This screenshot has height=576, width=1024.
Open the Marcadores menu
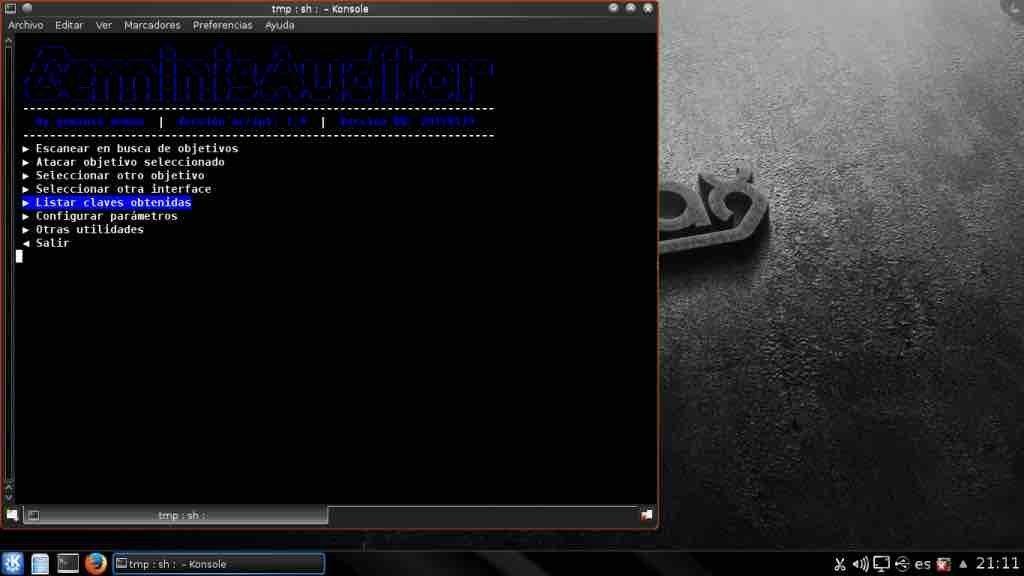[x=152, y=25]
